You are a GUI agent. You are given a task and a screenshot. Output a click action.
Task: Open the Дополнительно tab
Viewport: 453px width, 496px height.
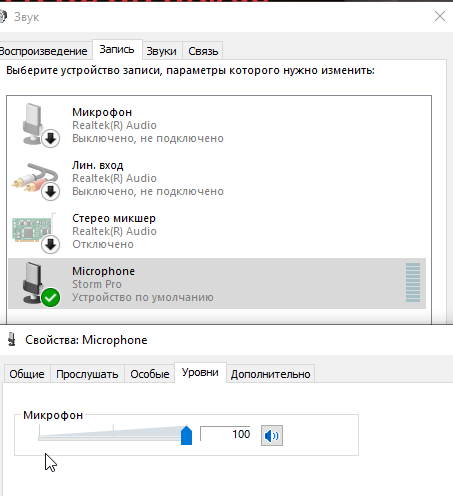point(270,374)
